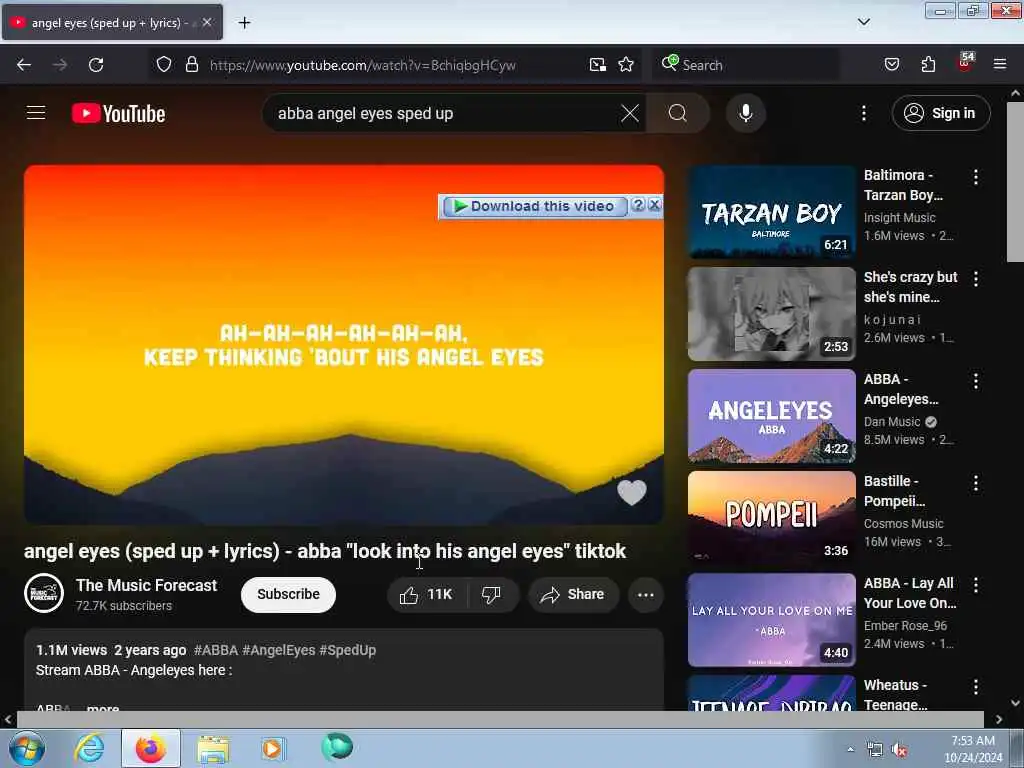Open Windows Explorer folder on taskbar
Screen dimensions: 1024x768
[x=213, y=749]
